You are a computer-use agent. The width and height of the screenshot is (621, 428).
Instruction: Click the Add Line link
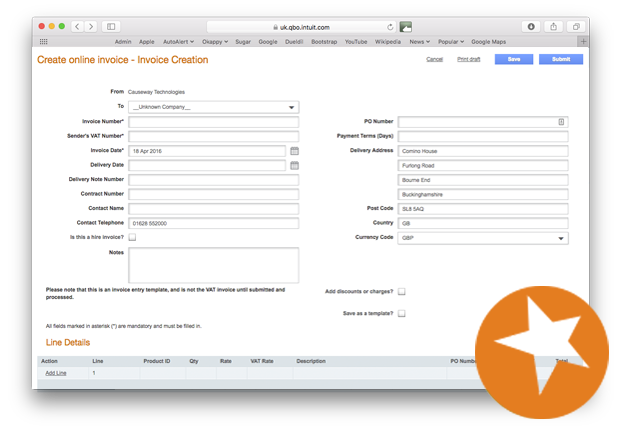click(x=56, y=373)
